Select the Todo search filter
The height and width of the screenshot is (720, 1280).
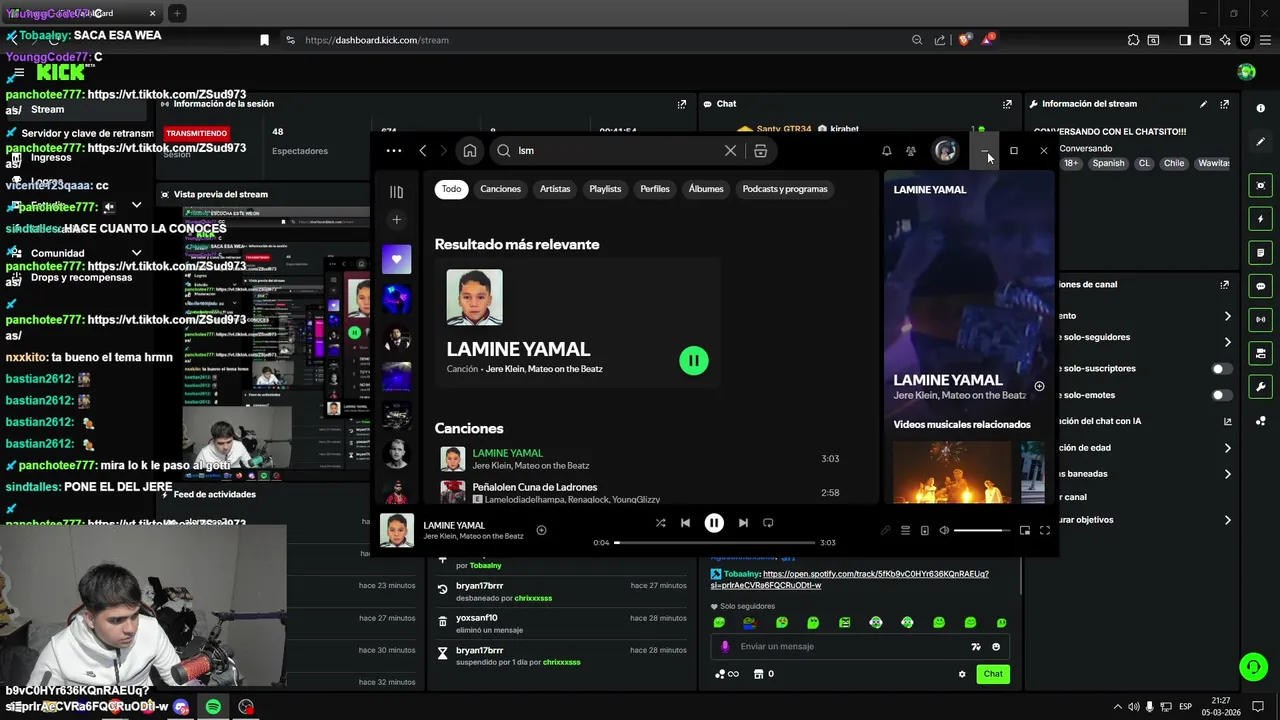click(x=452, y=189)
